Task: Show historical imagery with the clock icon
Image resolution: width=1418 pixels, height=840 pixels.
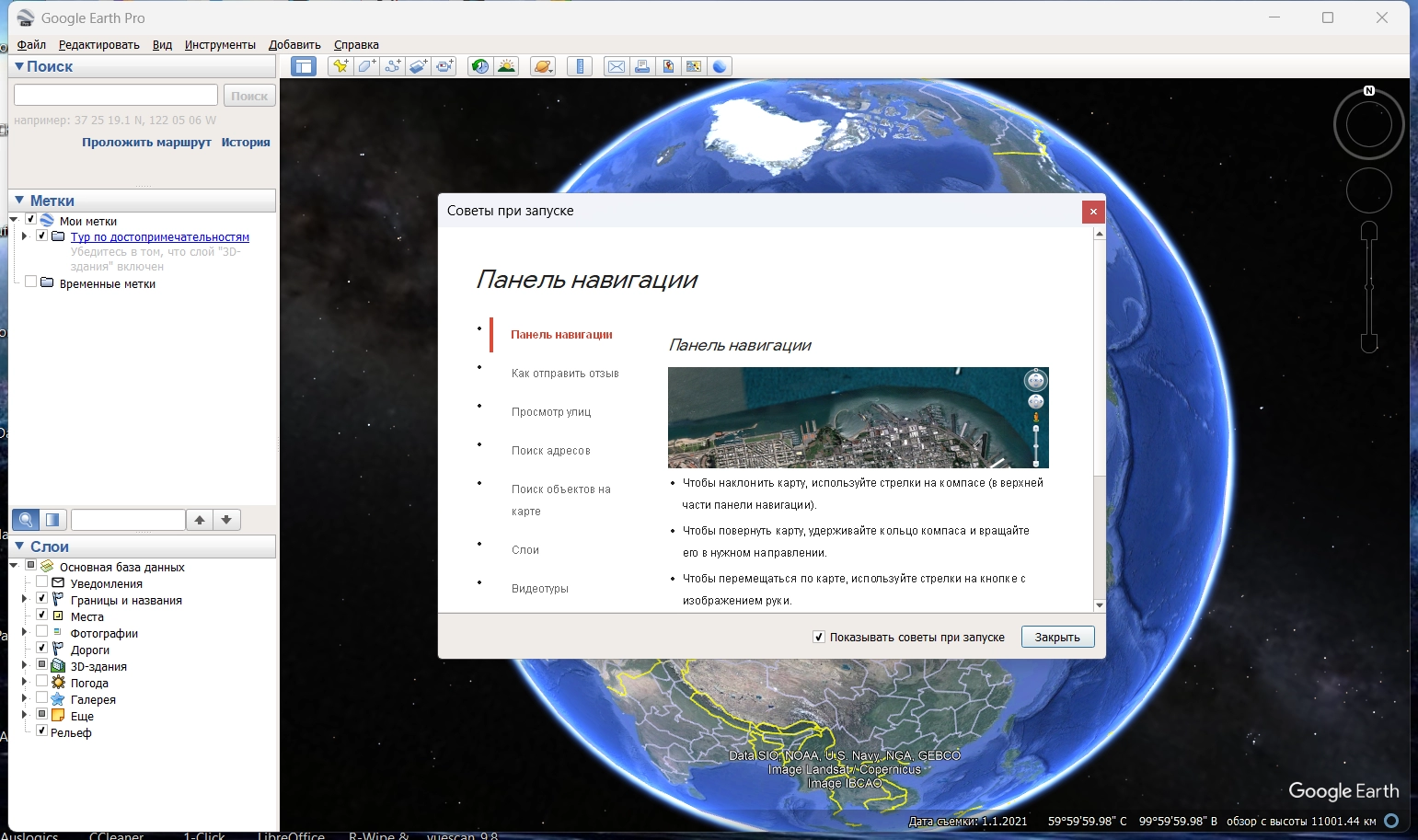Action: 479,66
